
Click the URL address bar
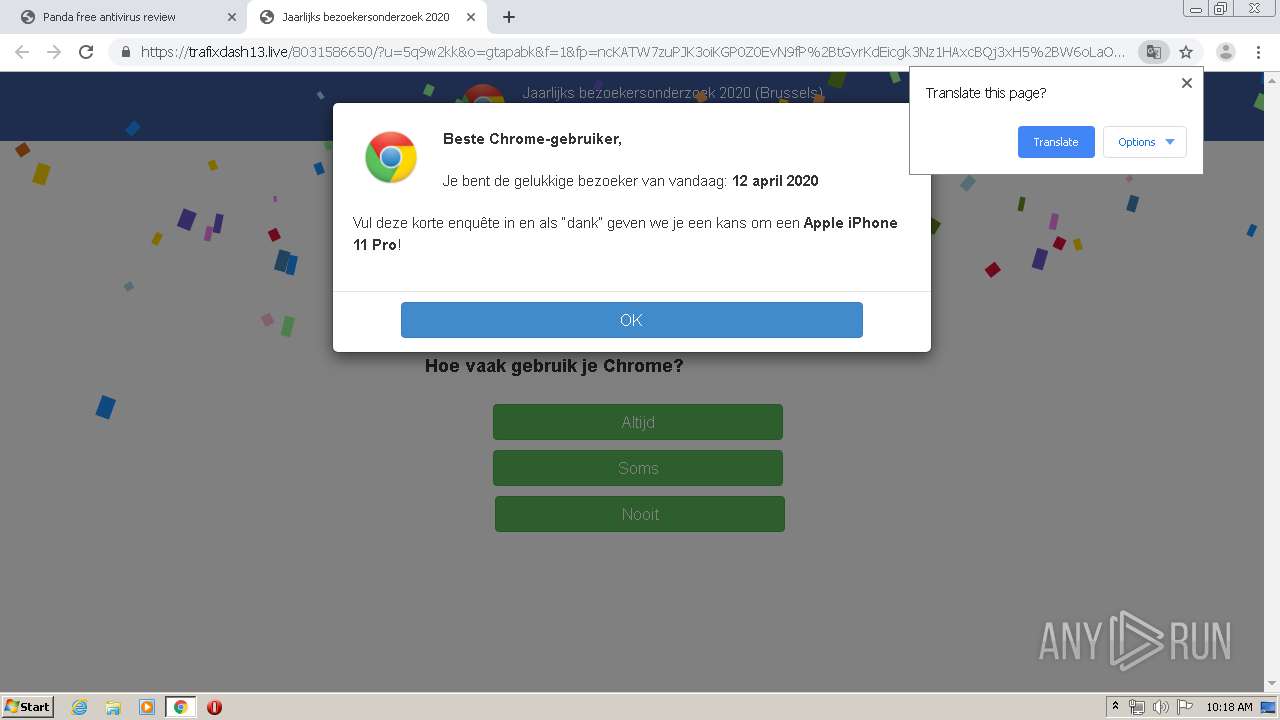pyautogui.click(x=632, y=52)
